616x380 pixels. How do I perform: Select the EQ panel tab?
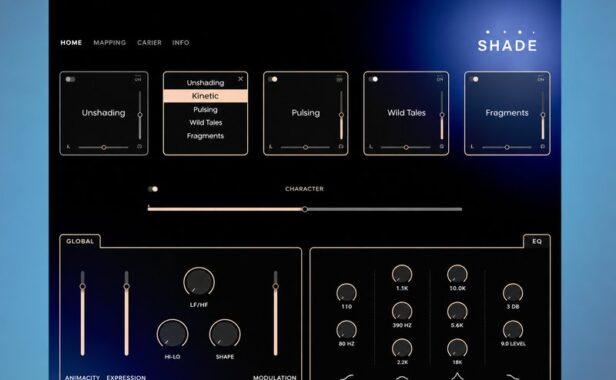click(x=537, y=241)
